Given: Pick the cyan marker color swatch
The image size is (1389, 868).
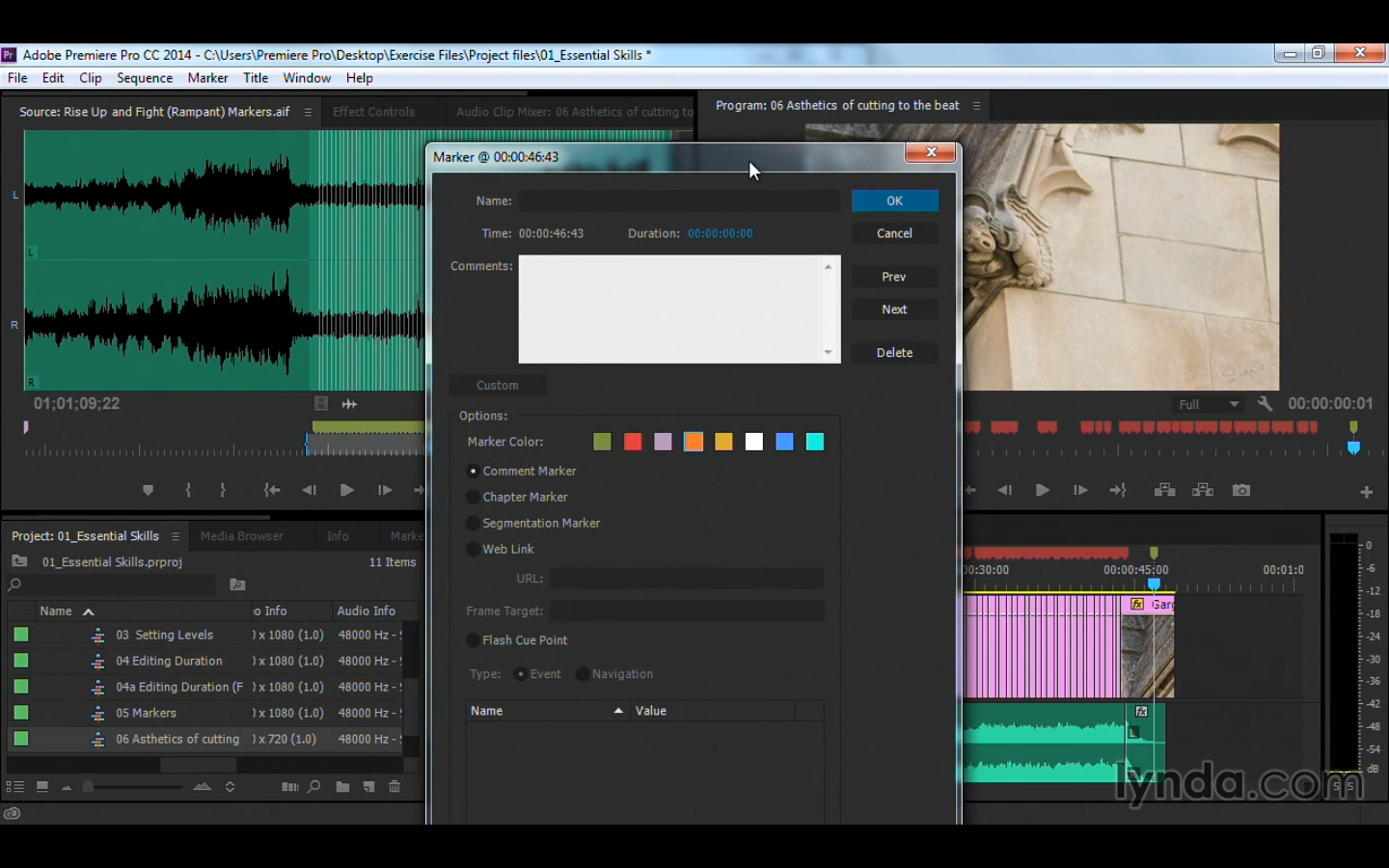Looking at the screenshot, I should click(x=815, y=442).
